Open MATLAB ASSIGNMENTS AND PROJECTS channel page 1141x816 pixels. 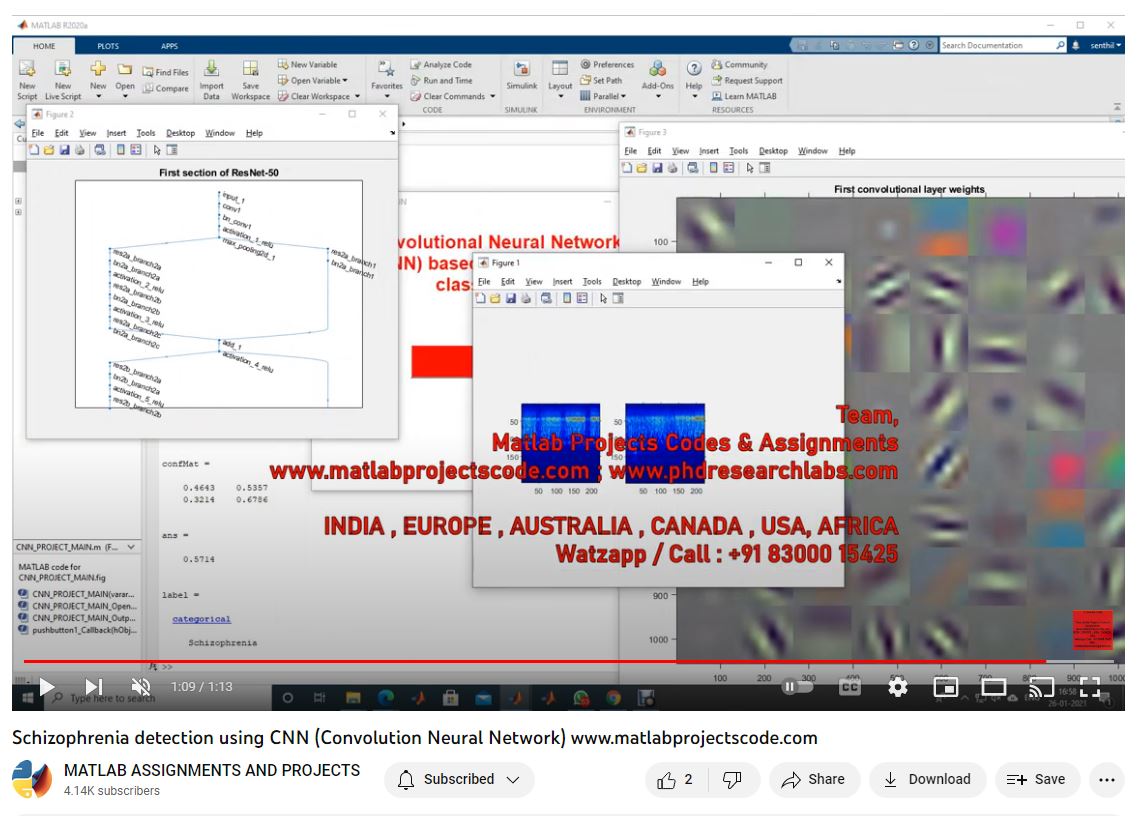pos(212,770)
